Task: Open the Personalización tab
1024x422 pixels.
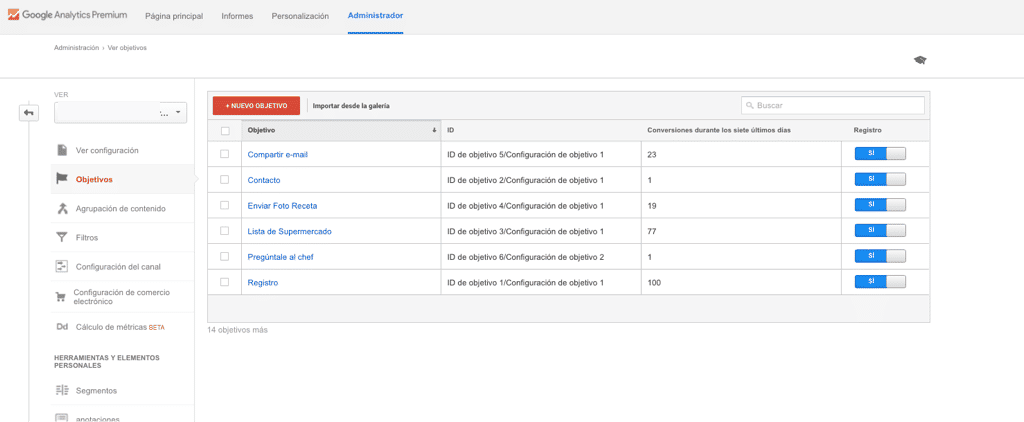Action: click(300, 17)
